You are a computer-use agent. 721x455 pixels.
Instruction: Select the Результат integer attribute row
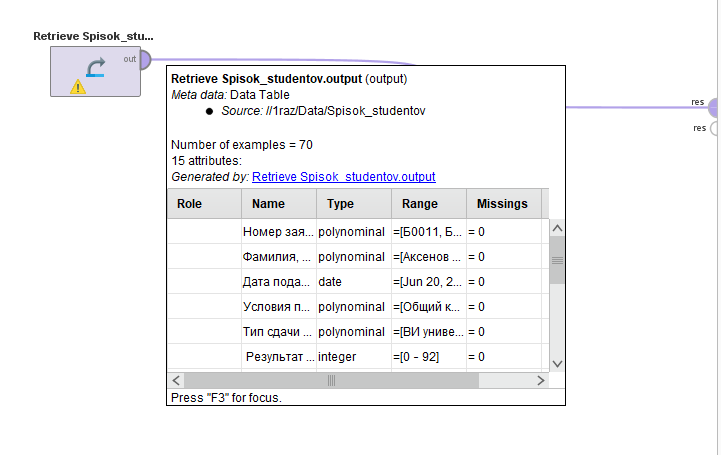[355, 357]
